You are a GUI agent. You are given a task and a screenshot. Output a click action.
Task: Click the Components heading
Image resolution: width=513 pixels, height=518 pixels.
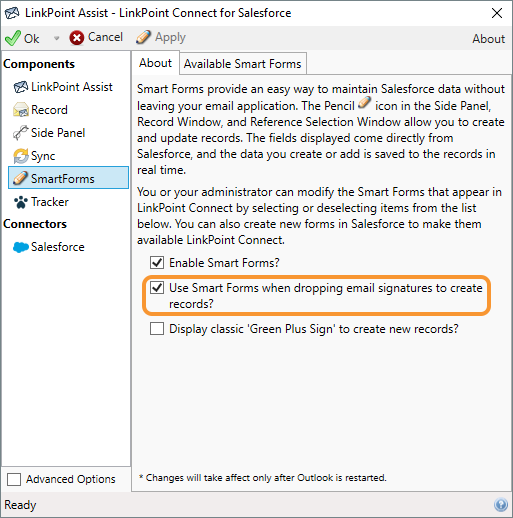point(39,64)
